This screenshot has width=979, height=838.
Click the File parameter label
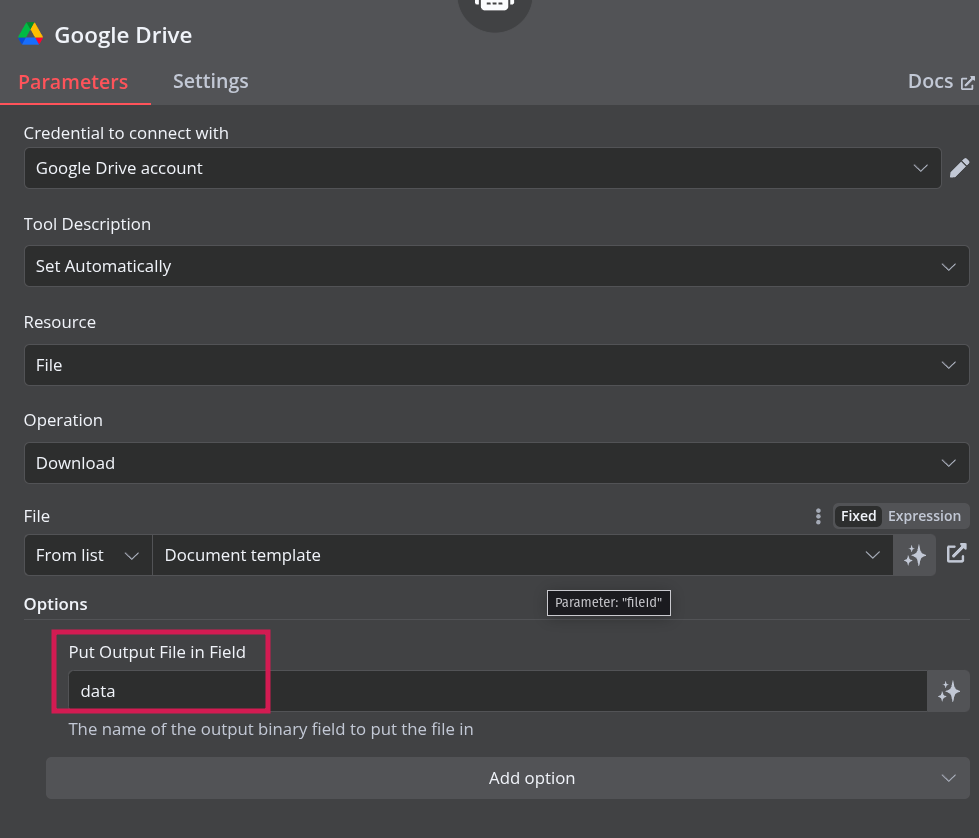tap(37, 516)
